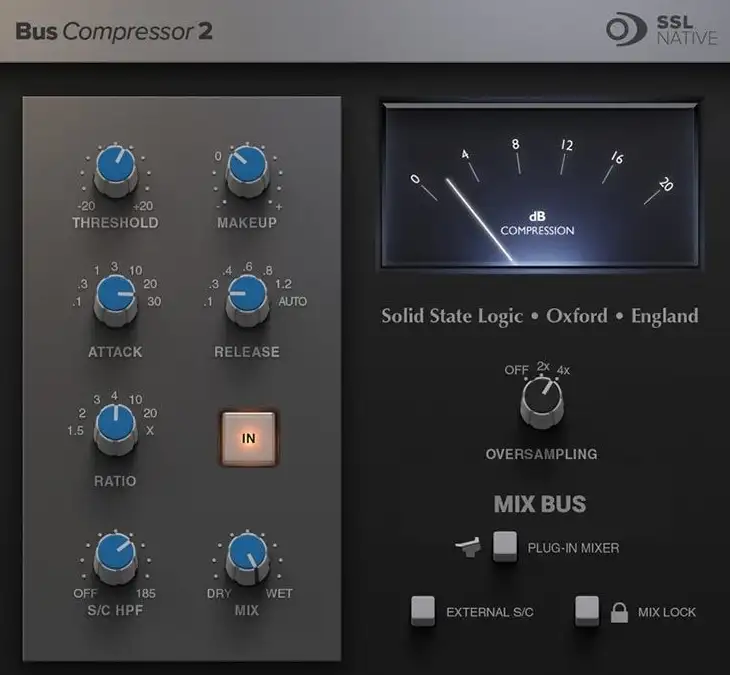The height and width of the screenshot is (675, 730).
Task: Select the 1.5 ratio value label
Action: pyautogui.click(x=75, y=431)
